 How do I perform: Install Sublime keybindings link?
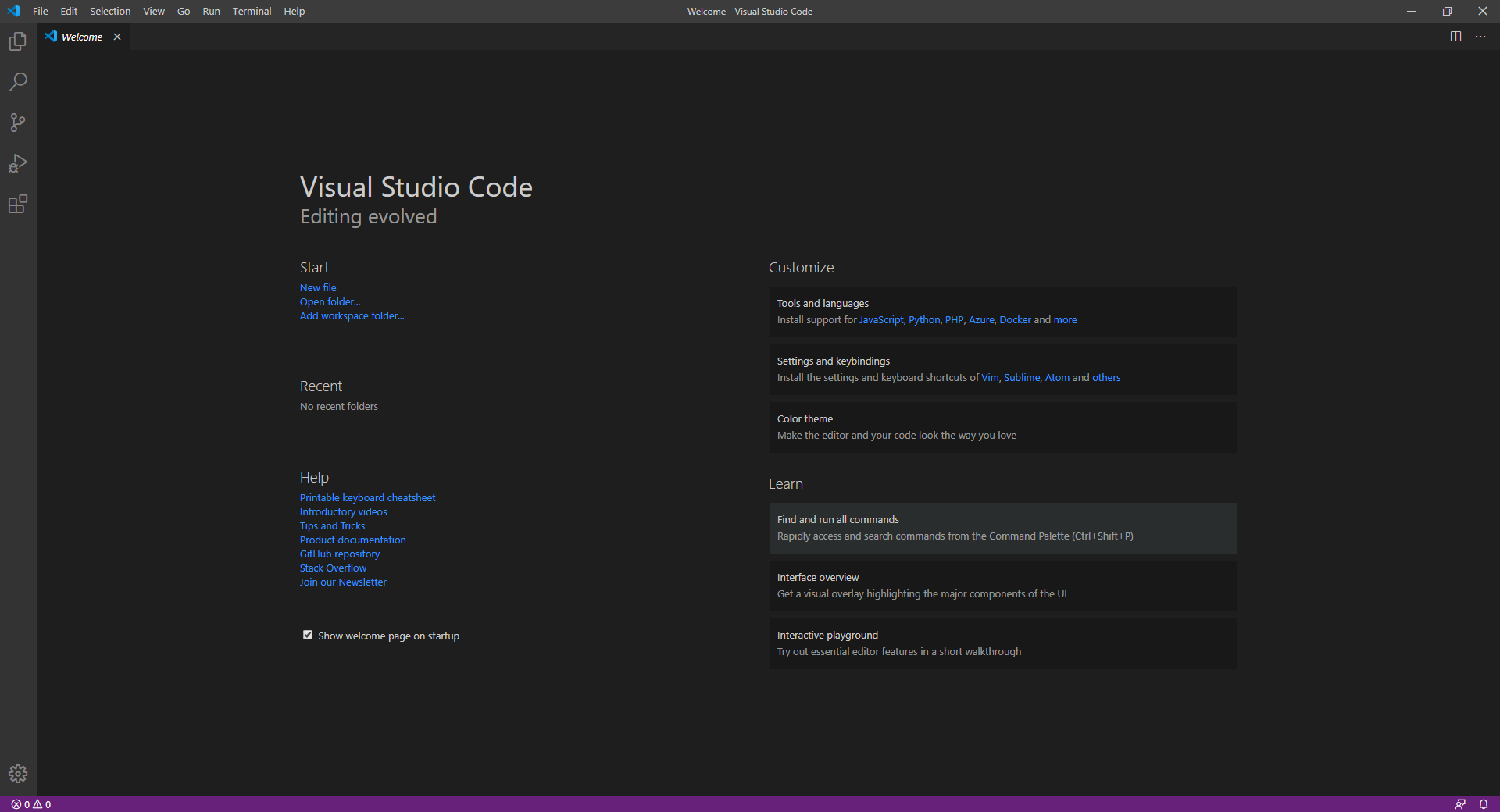(x=1022, y=377)
